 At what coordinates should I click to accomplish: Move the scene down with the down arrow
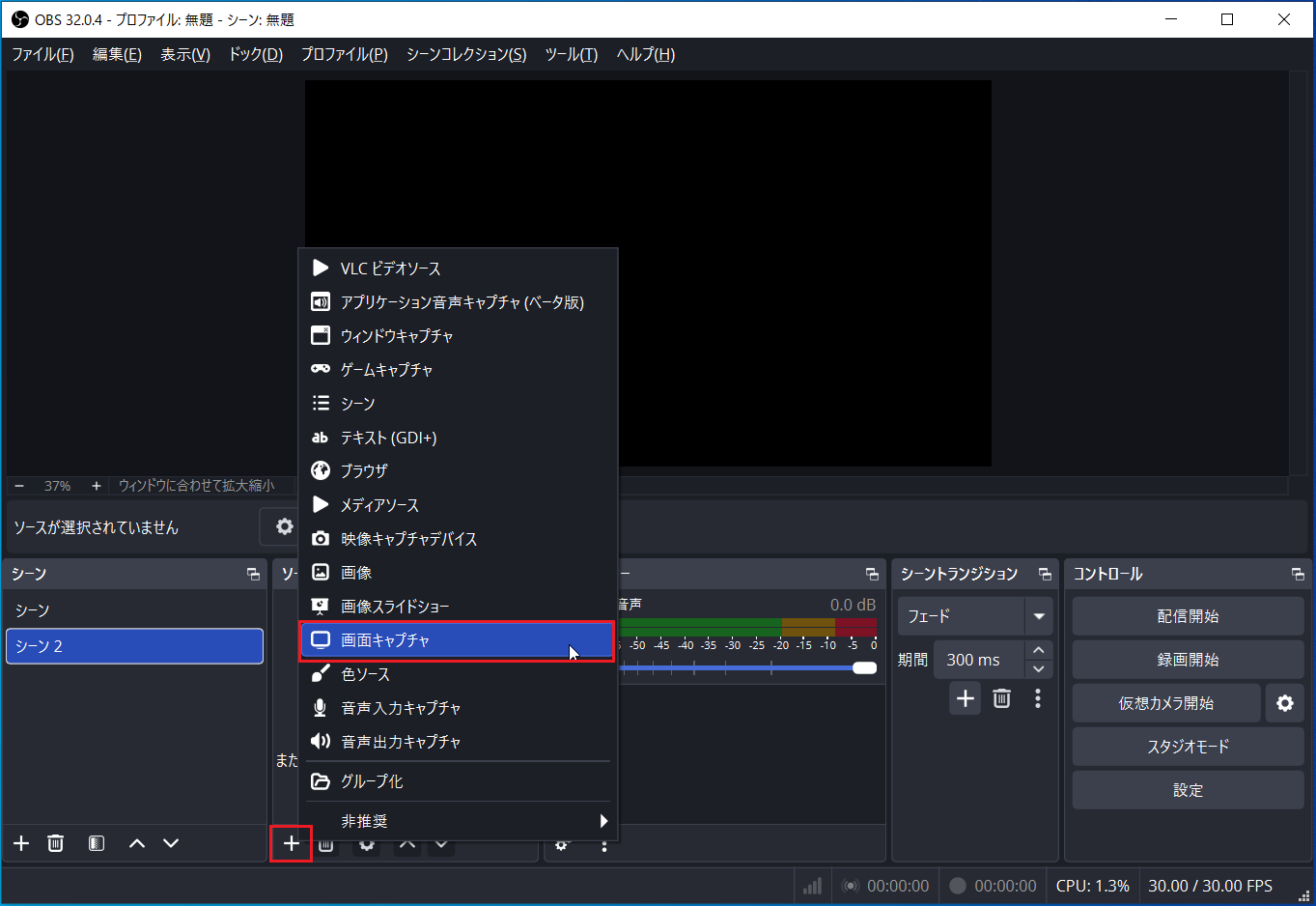click(171, 843)
